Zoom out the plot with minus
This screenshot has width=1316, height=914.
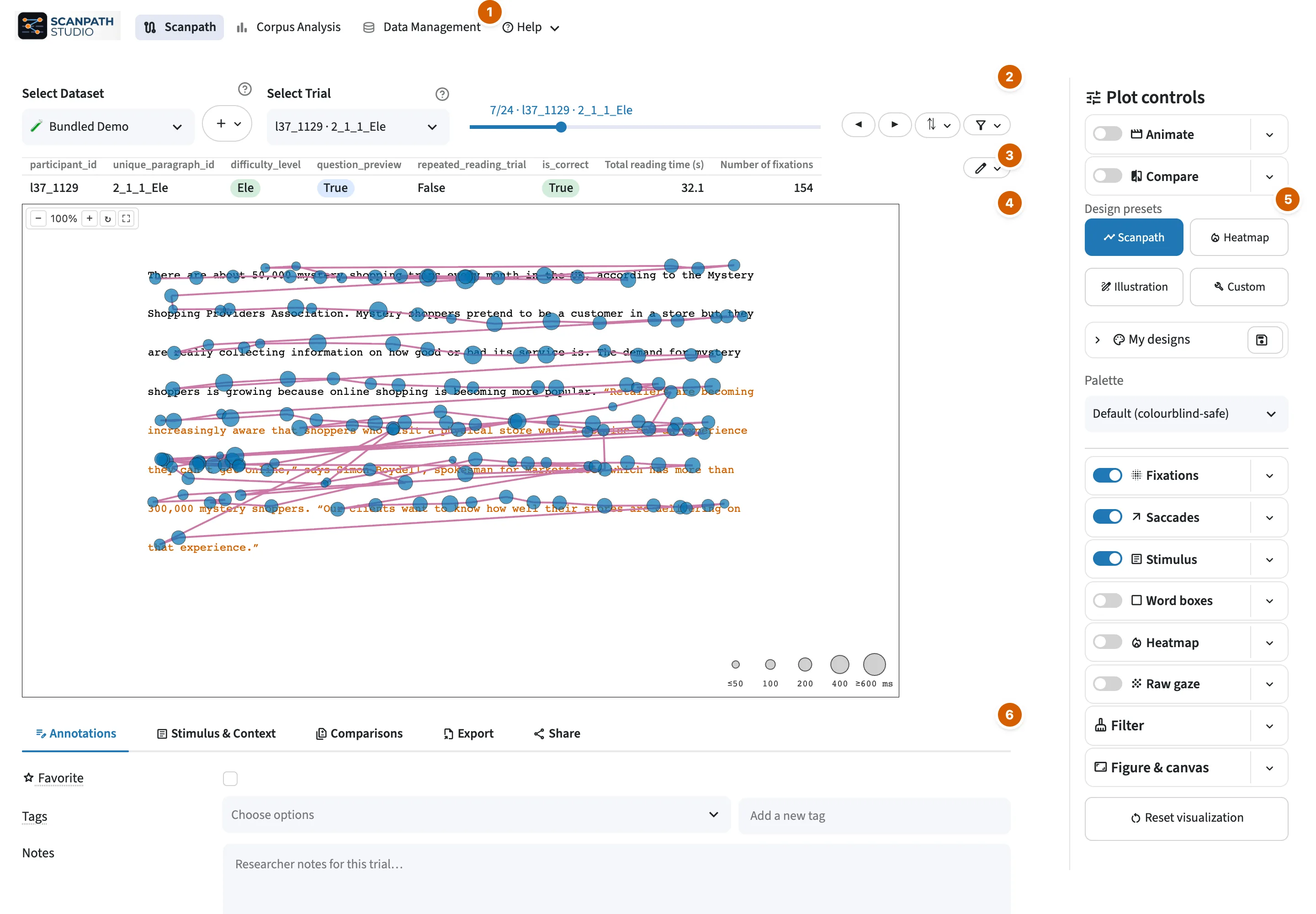click(38, 218)
